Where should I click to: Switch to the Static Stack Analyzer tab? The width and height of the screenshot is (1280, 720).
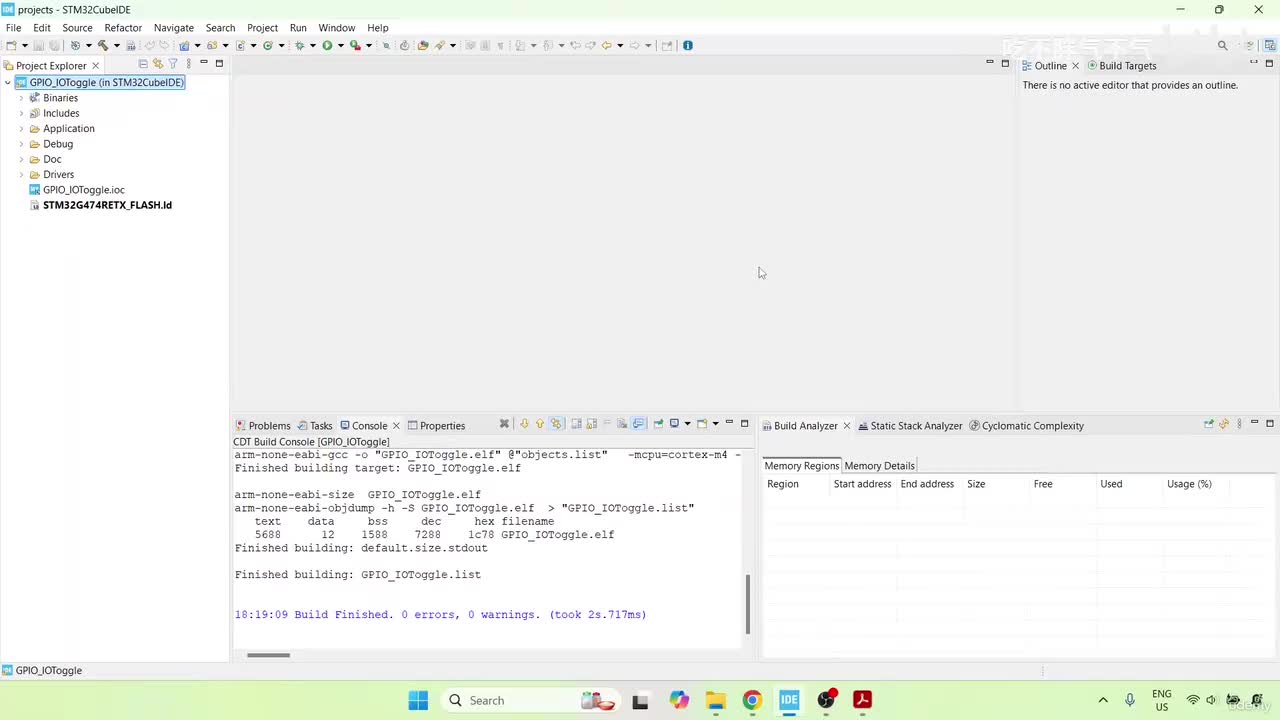[x=909, y=425]
